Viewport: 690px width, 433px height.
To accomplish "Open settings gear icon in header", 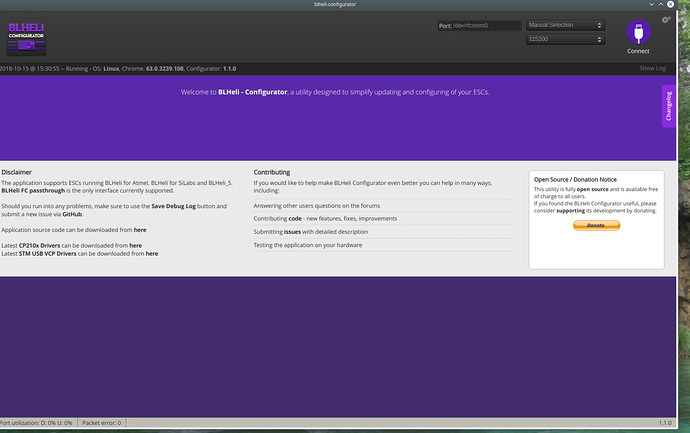I will click(666, 20).
